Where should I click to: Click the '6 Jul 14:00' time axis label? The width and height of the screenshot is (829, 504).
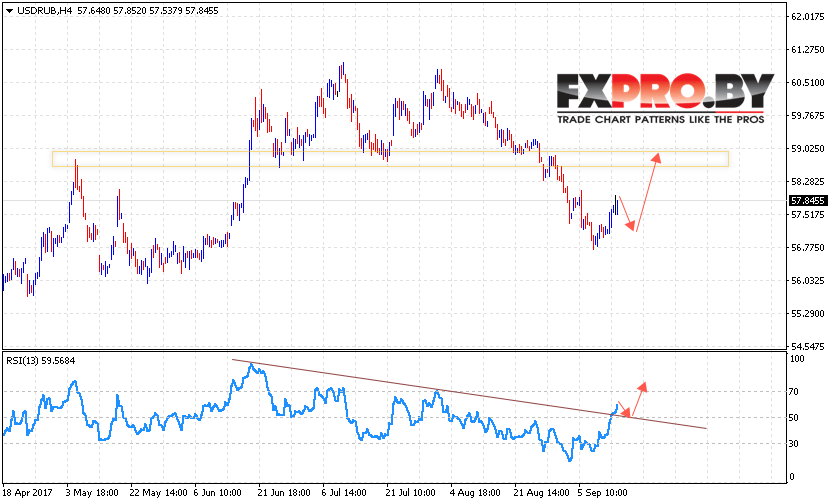click(344, 493)
